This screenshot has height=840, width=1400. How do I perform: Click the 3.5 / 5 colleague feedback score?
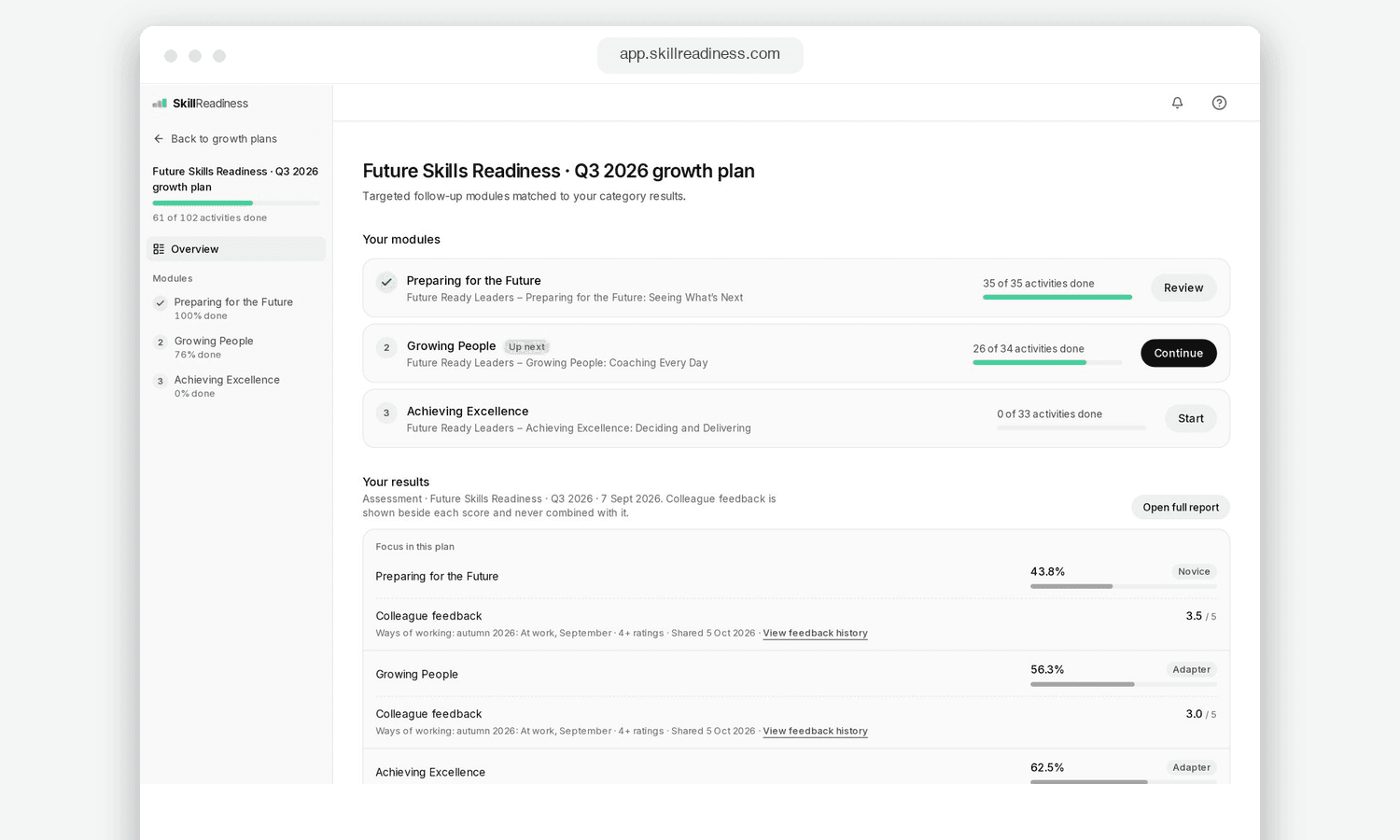click(x=1201, y=616)
